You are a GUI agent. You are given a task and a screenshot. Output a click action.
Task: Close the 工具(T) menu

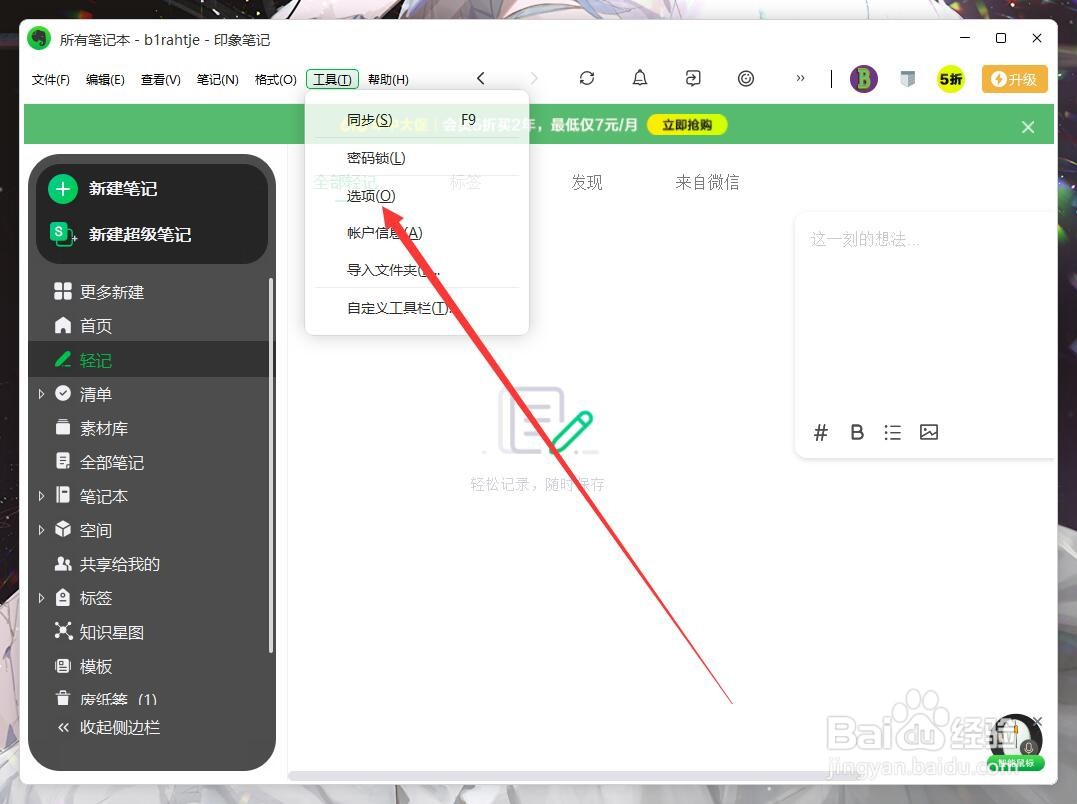coord(332,80)
